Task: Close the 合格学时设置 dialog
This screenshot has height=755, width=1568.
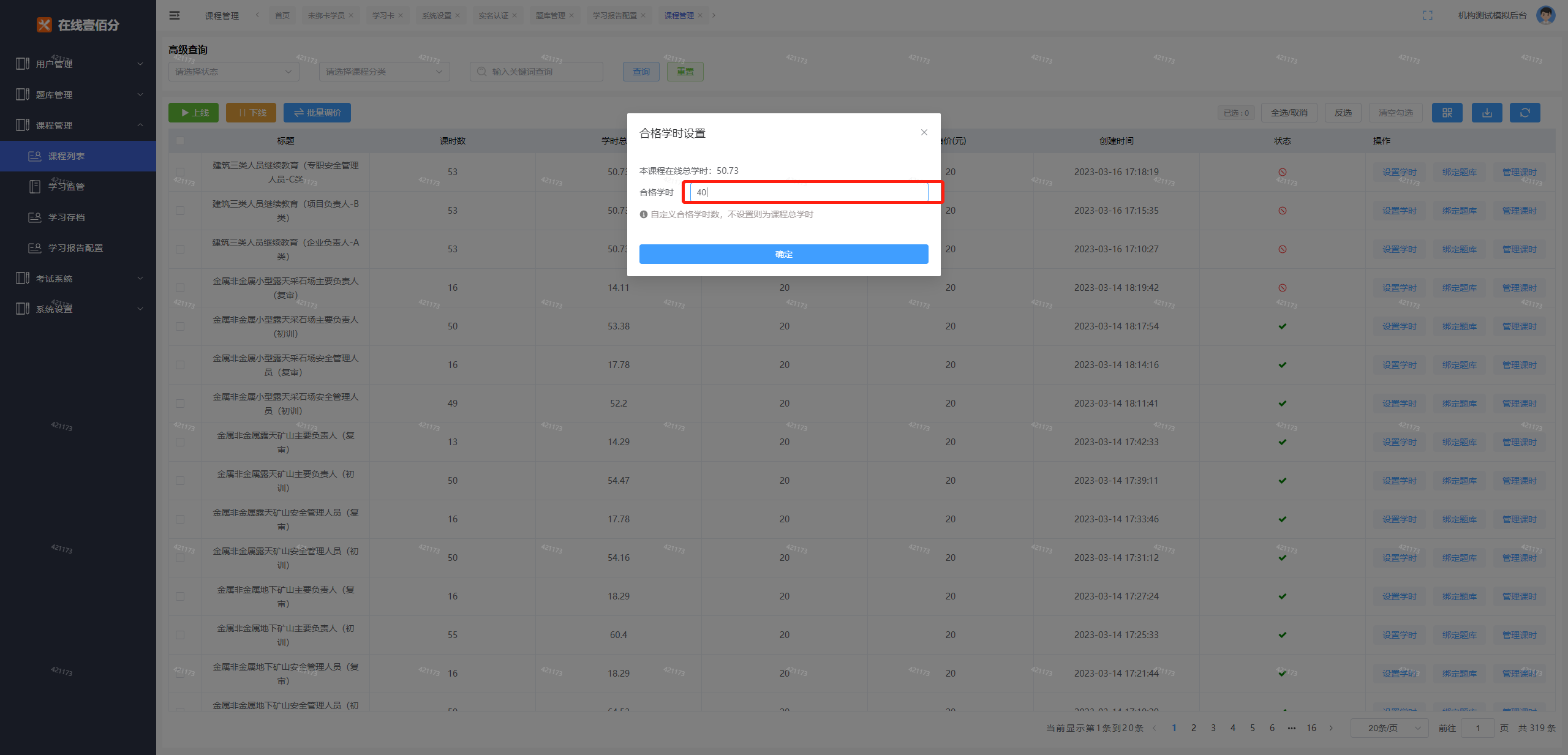Action: click(924, 132)
